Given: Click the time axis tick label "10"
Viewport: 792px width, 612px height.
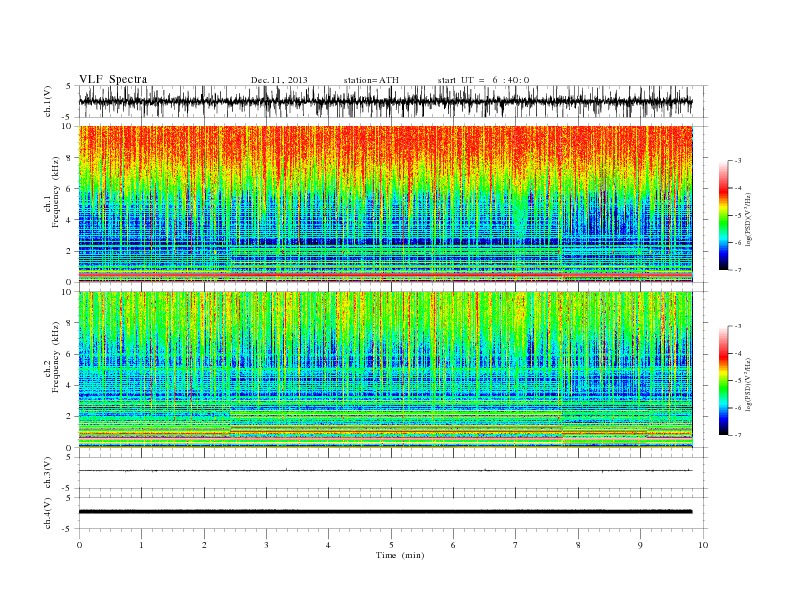Looking at the screenshot, I should pos(703,545).
